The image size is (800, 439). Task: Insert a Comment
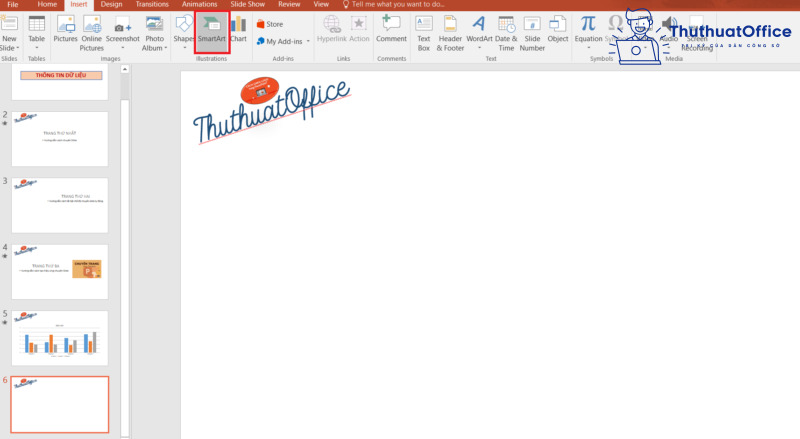tap(391, 30)
